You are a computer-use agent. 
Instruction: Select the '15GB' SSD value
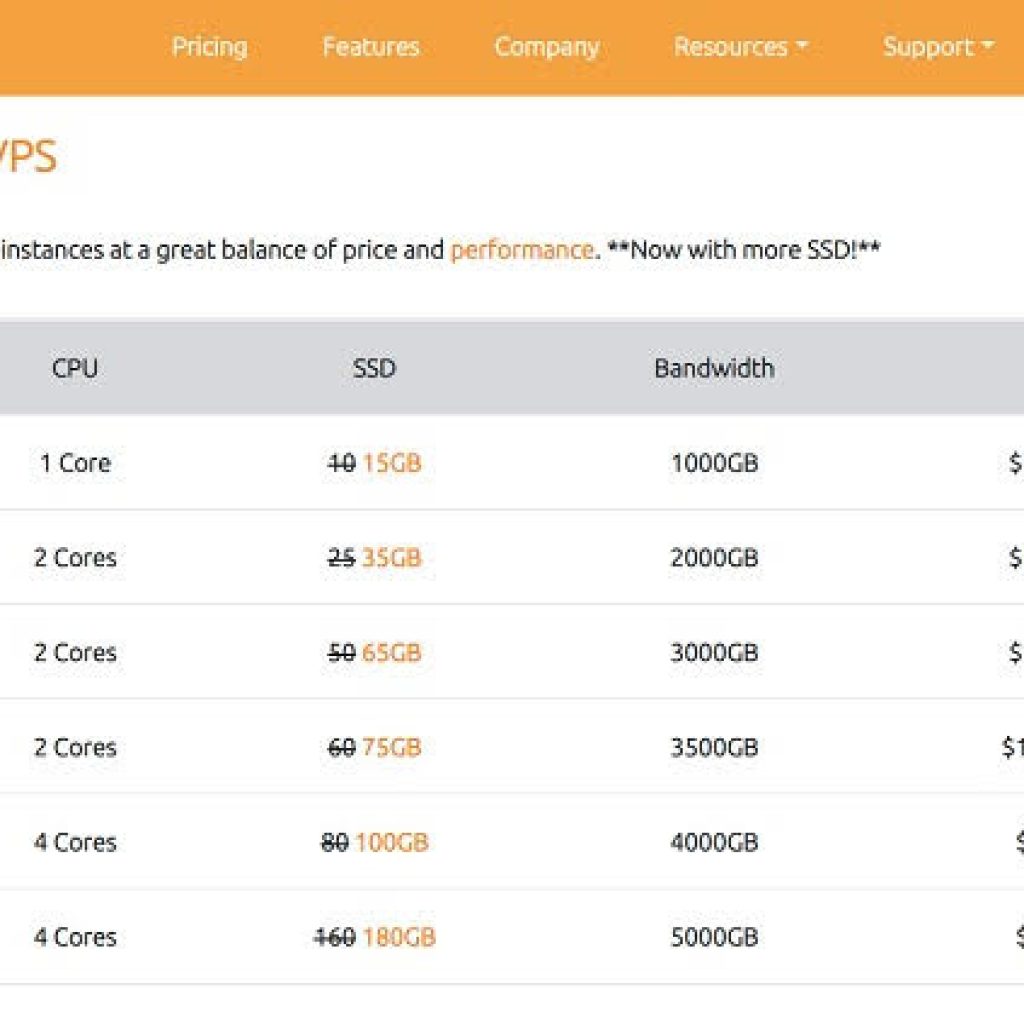click(392, 463)
